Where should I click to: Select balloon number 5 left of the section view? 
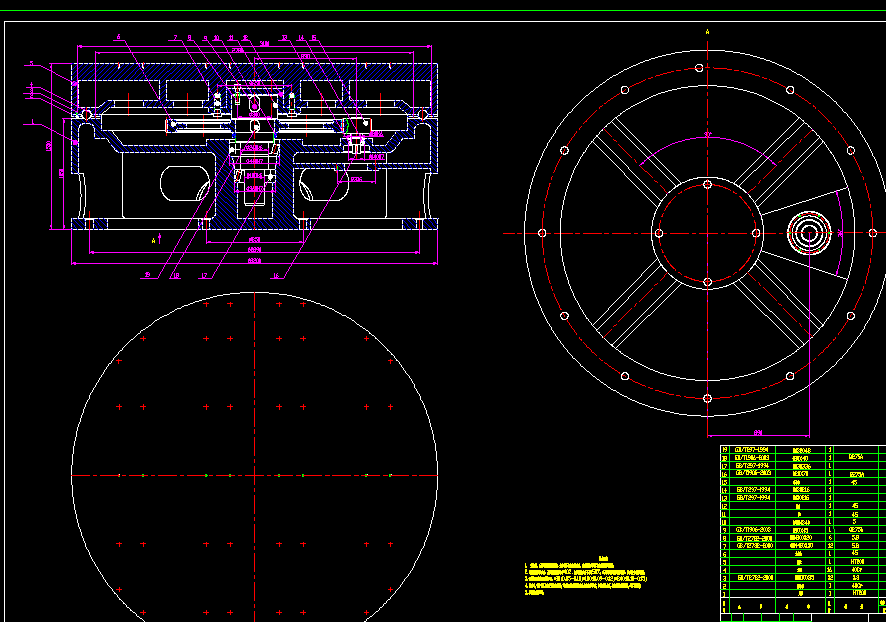(x=32, y=64)
